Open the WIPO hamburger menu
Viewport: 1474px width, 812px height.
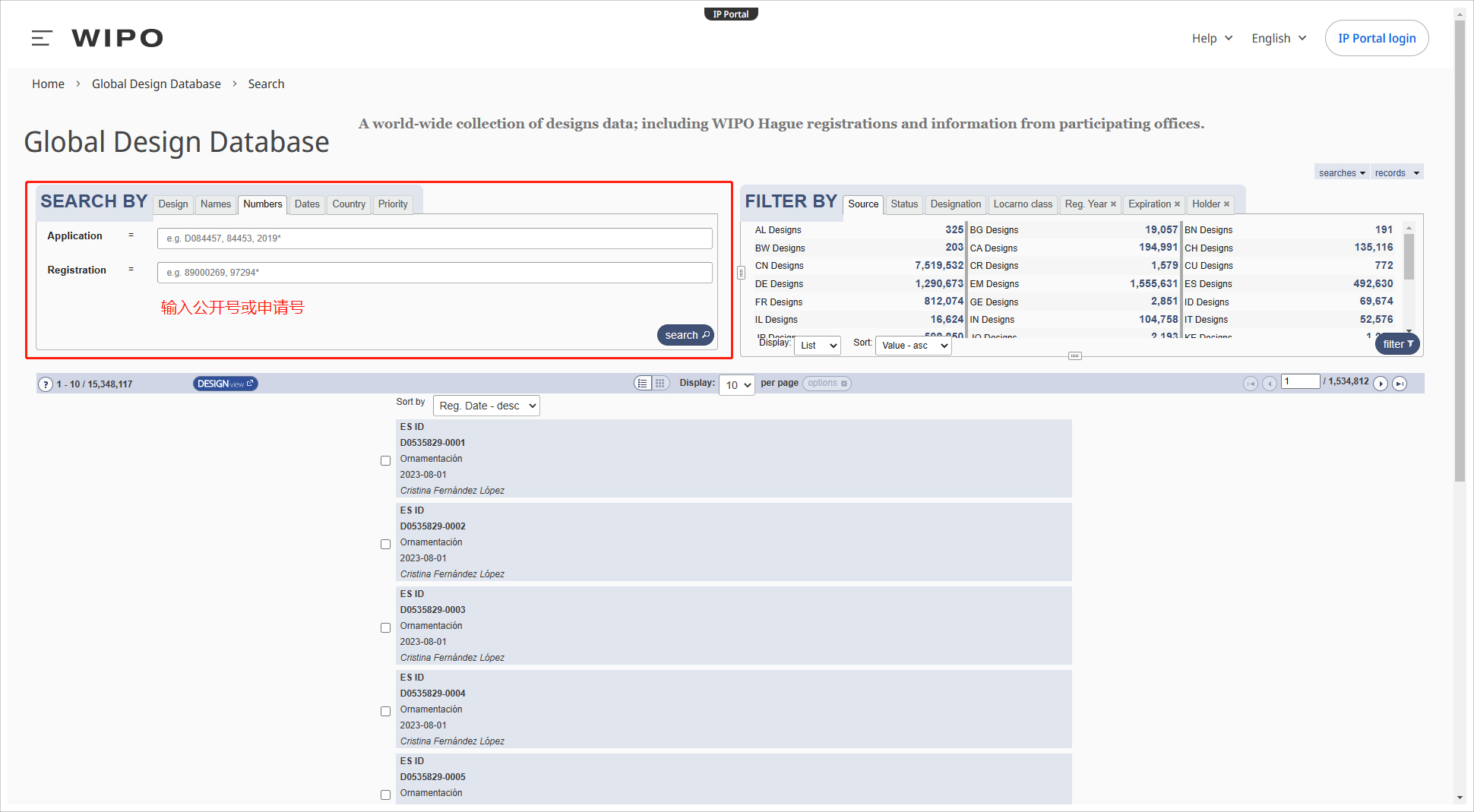tap(42, 38)
